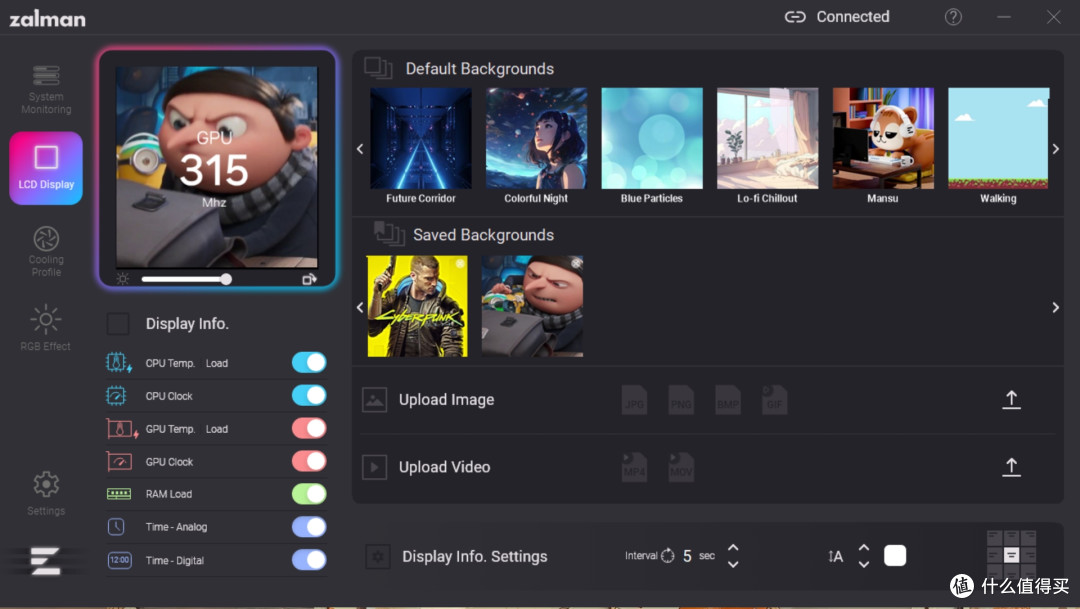Delete the saved Cyberpunk background
The height and width of the screenshot is (609, 1080).
(x=460, y=263)
